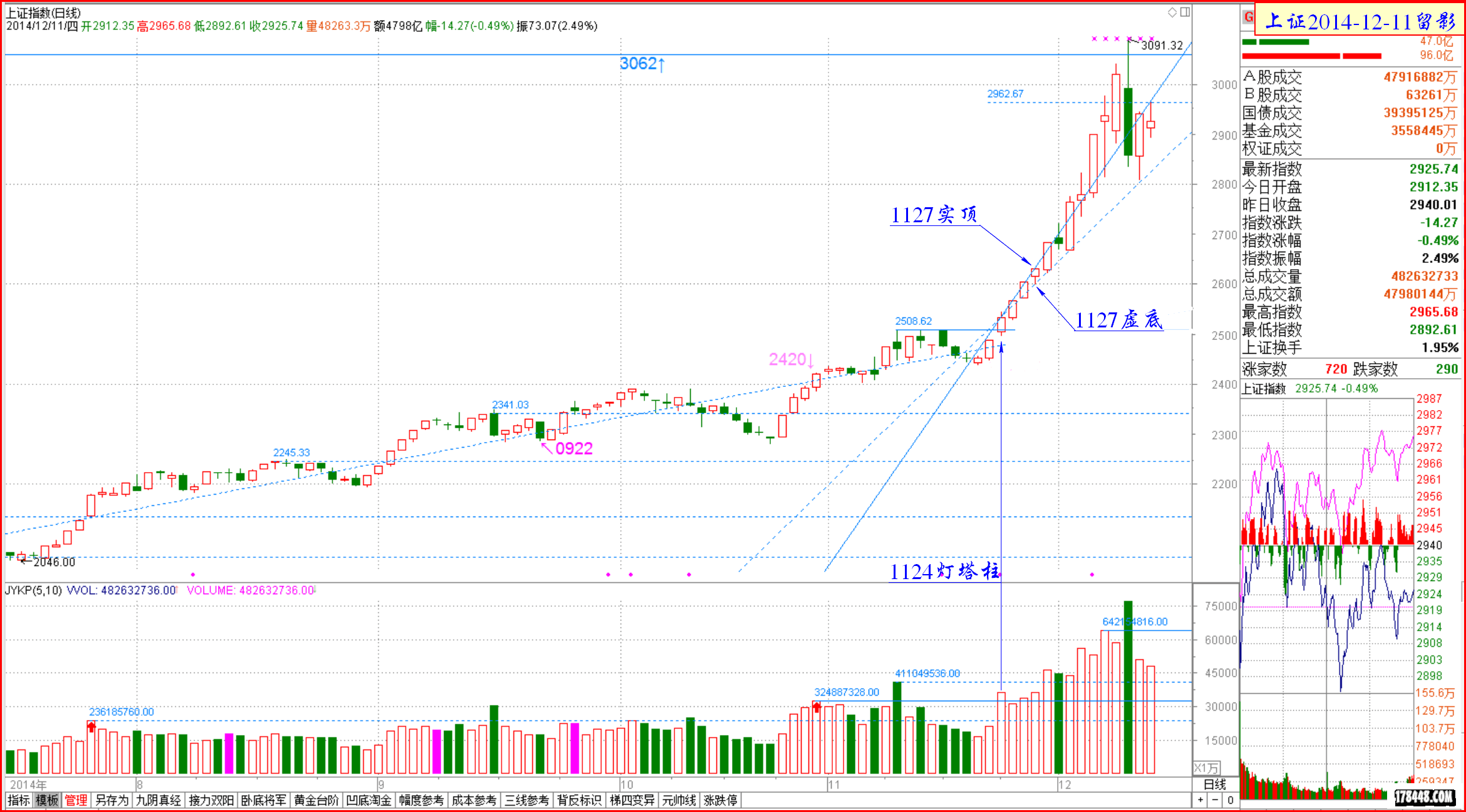
Task: Click the intraday 上证指数 mini chart
Action: click(1326, 545)
